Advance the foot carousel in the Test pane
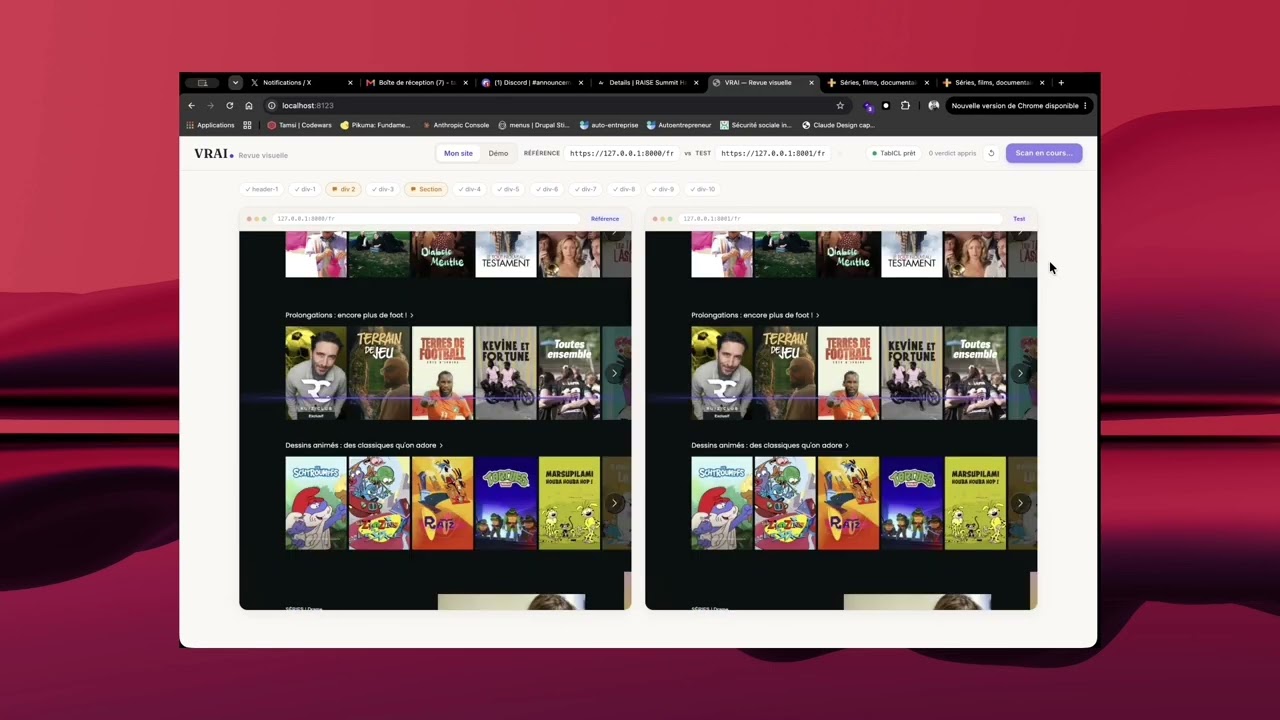1280x720 pixels. (x=1020, y=373)
